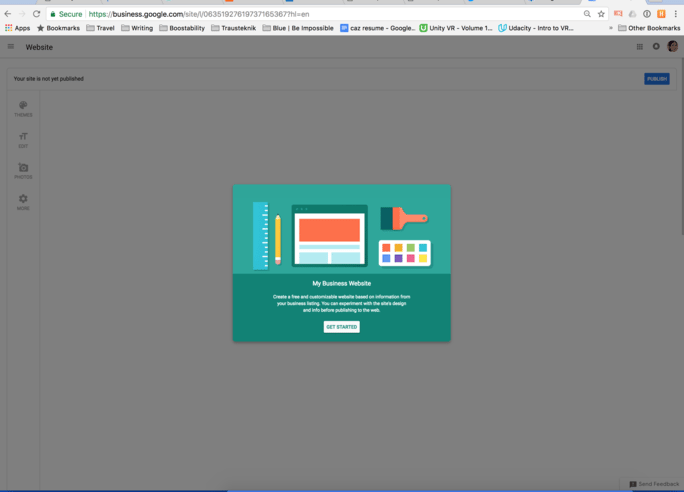Open Chrome's three-dot menu

pos(675,14)
